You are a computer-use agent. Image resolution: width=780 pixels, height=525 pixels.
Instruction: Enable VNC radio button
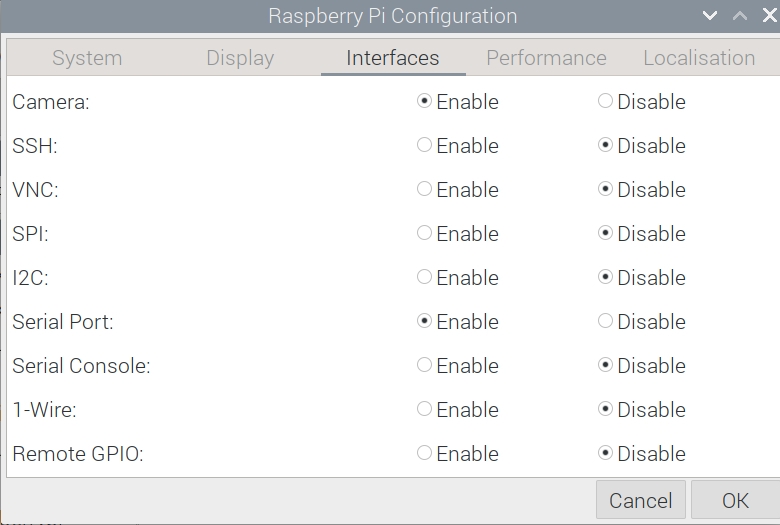[425, 189]
